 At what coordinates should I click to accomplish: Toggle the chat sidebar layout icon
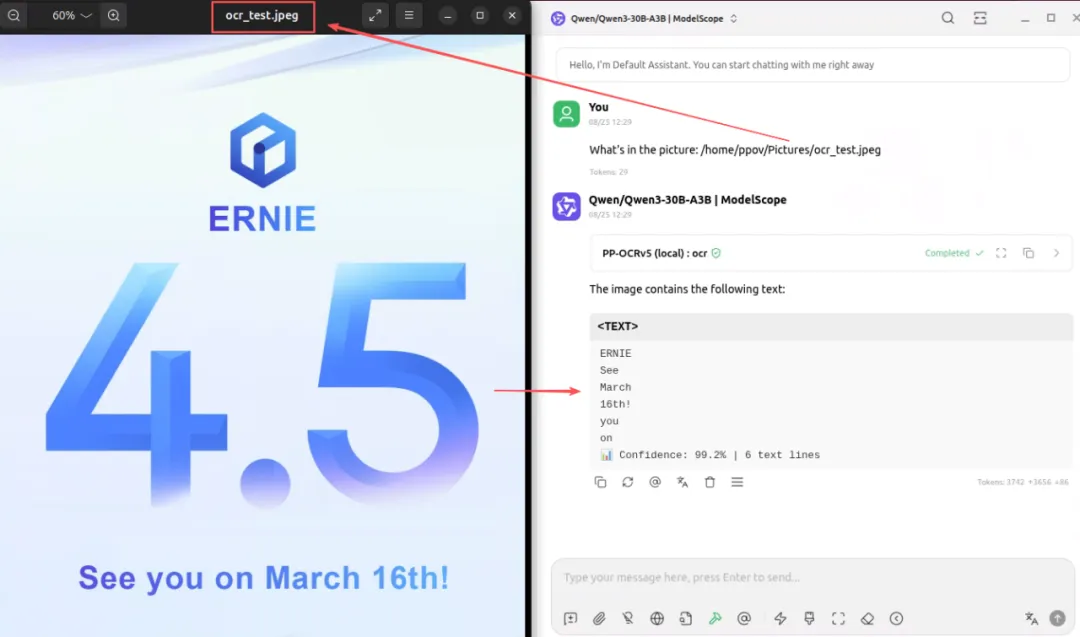coord(980,19)
